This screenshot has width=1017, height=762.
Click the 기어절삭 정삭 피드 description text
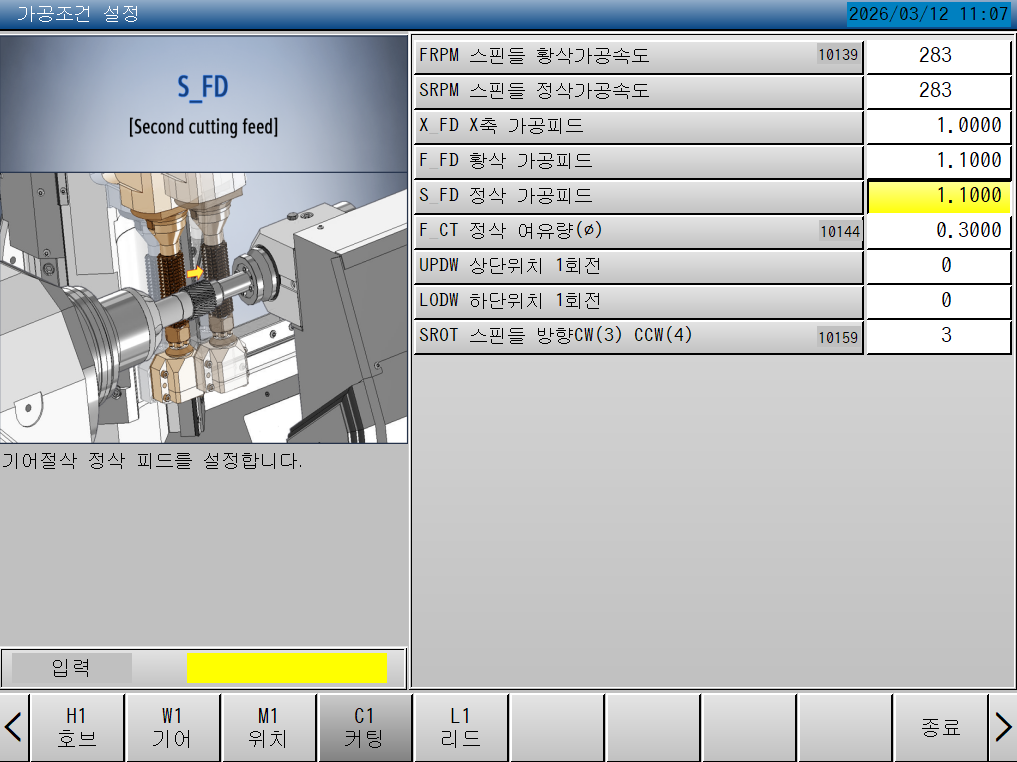tap(152, 461)
